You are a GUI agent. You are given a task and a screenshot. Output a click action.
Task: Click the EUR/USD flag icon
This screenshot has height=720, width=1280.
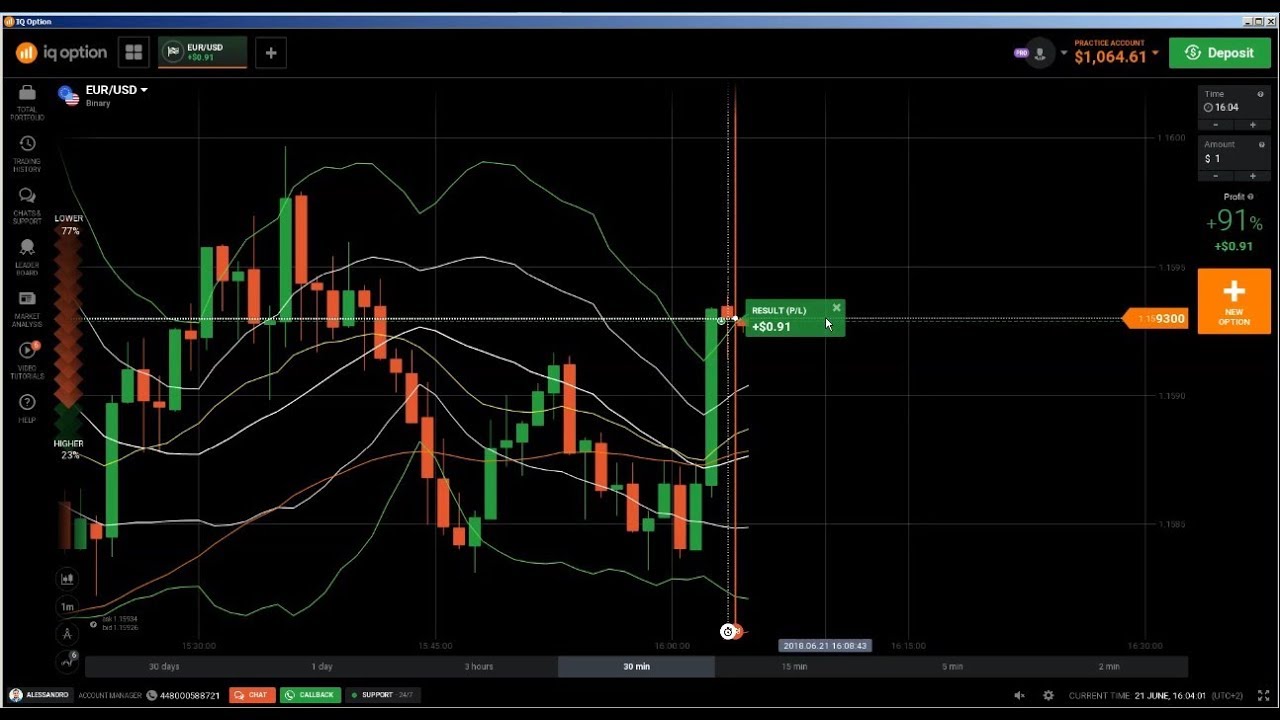68,95
